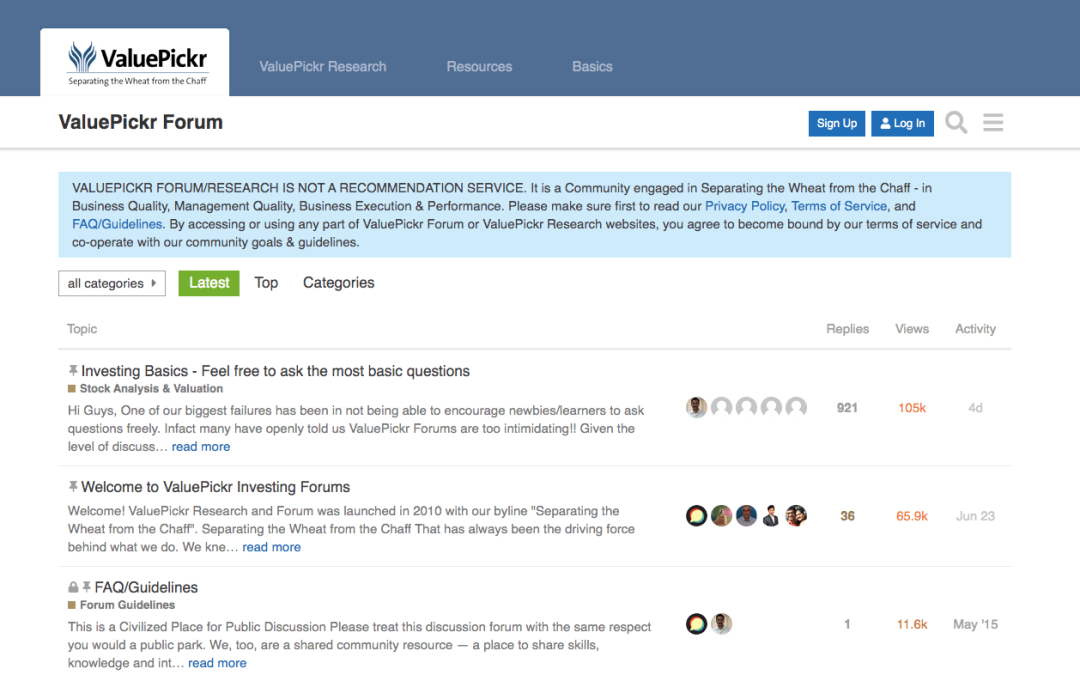Click the ValuePickr Forum heading

coord(141,123)
